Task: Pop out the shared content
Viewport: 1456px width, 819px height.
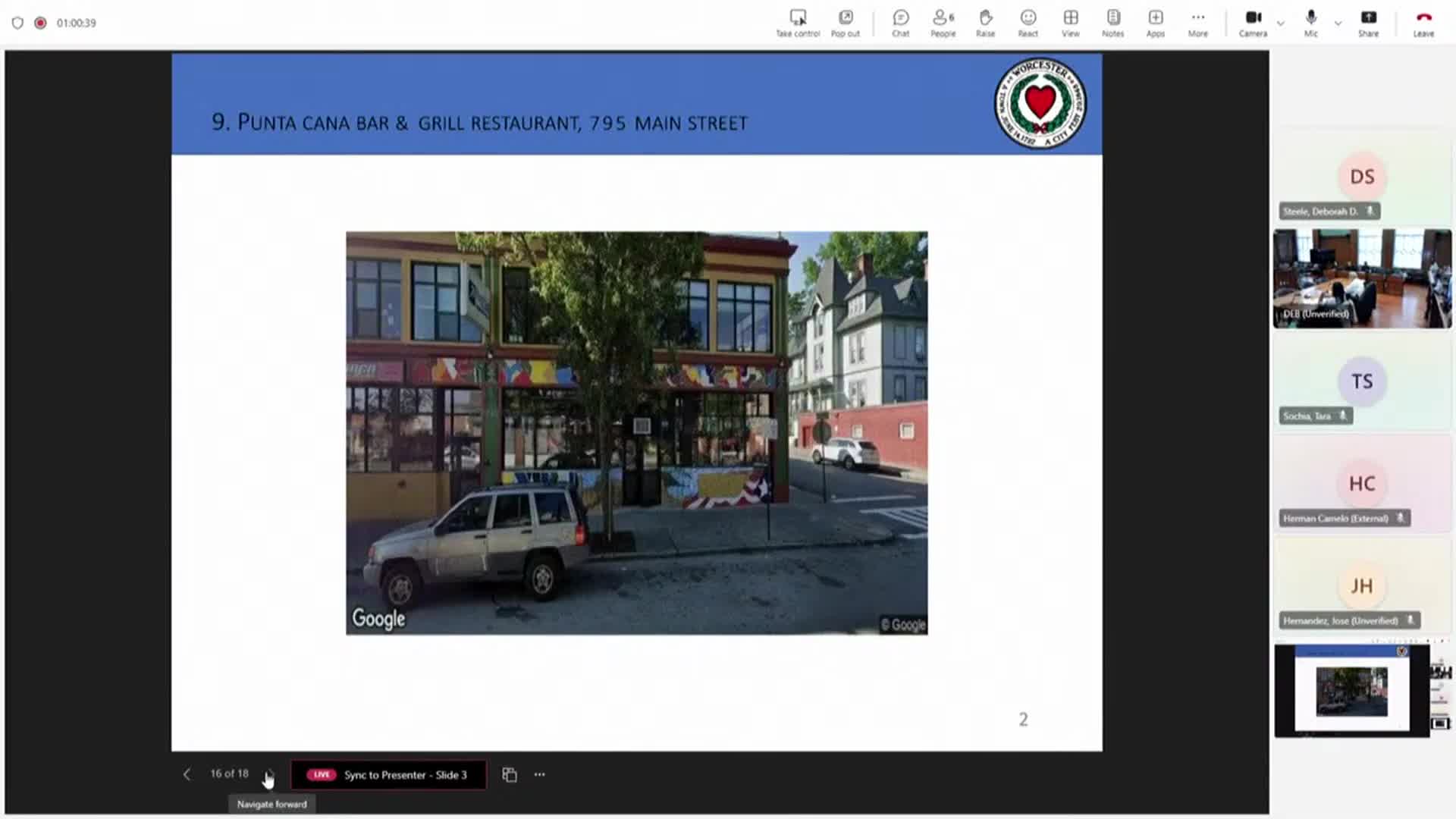Action: click(845, 22)
